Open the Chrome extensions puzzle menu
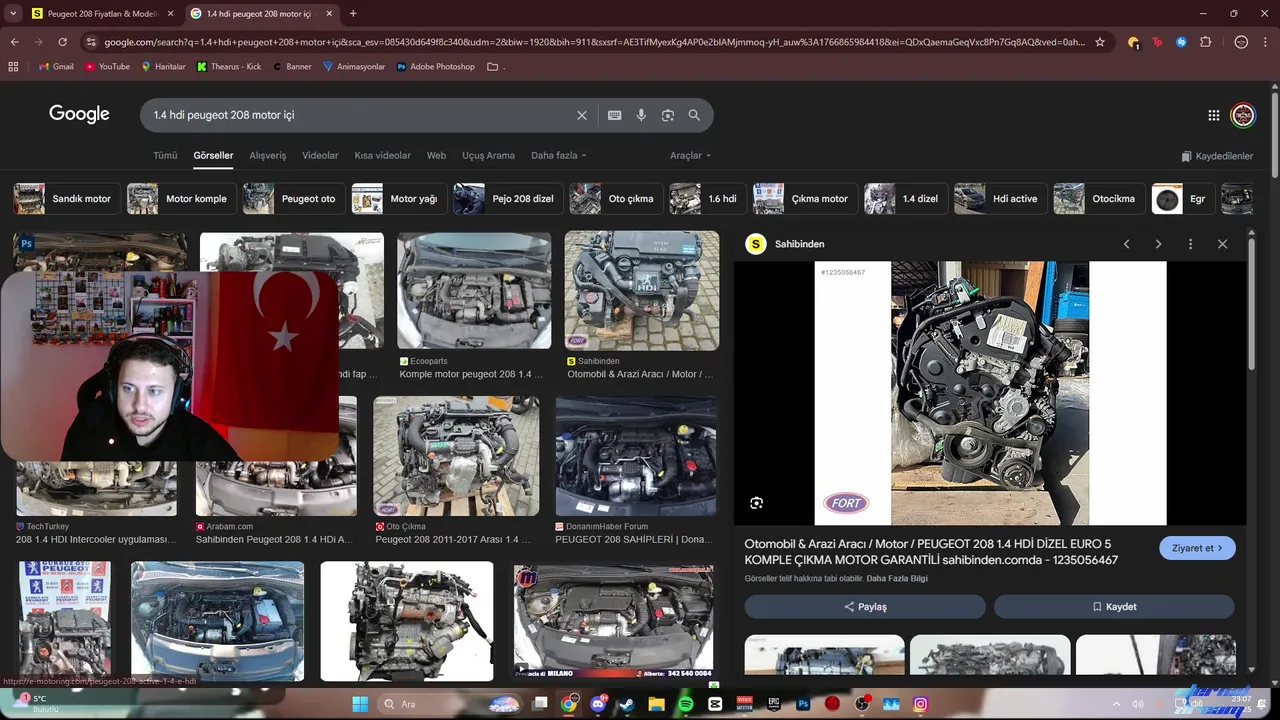The height and width of the screenshot is (720, 1280). 1205,42
